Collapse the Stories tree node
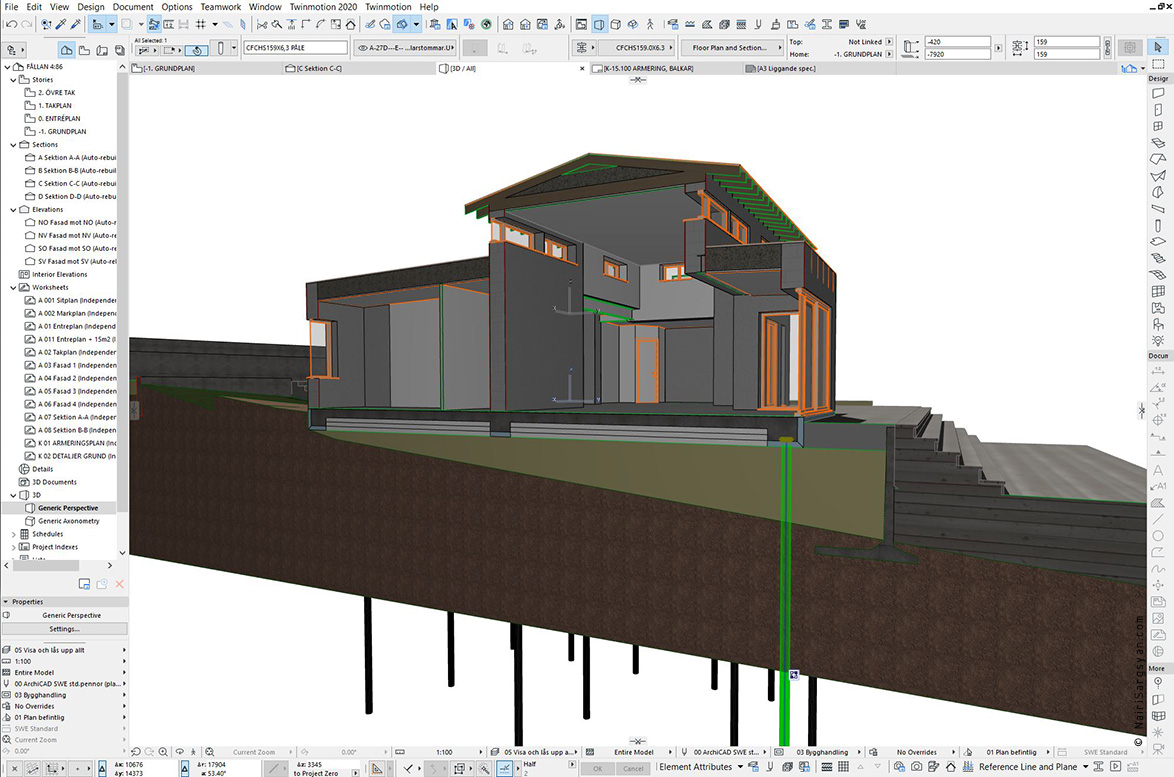 (x=13, y=79)
